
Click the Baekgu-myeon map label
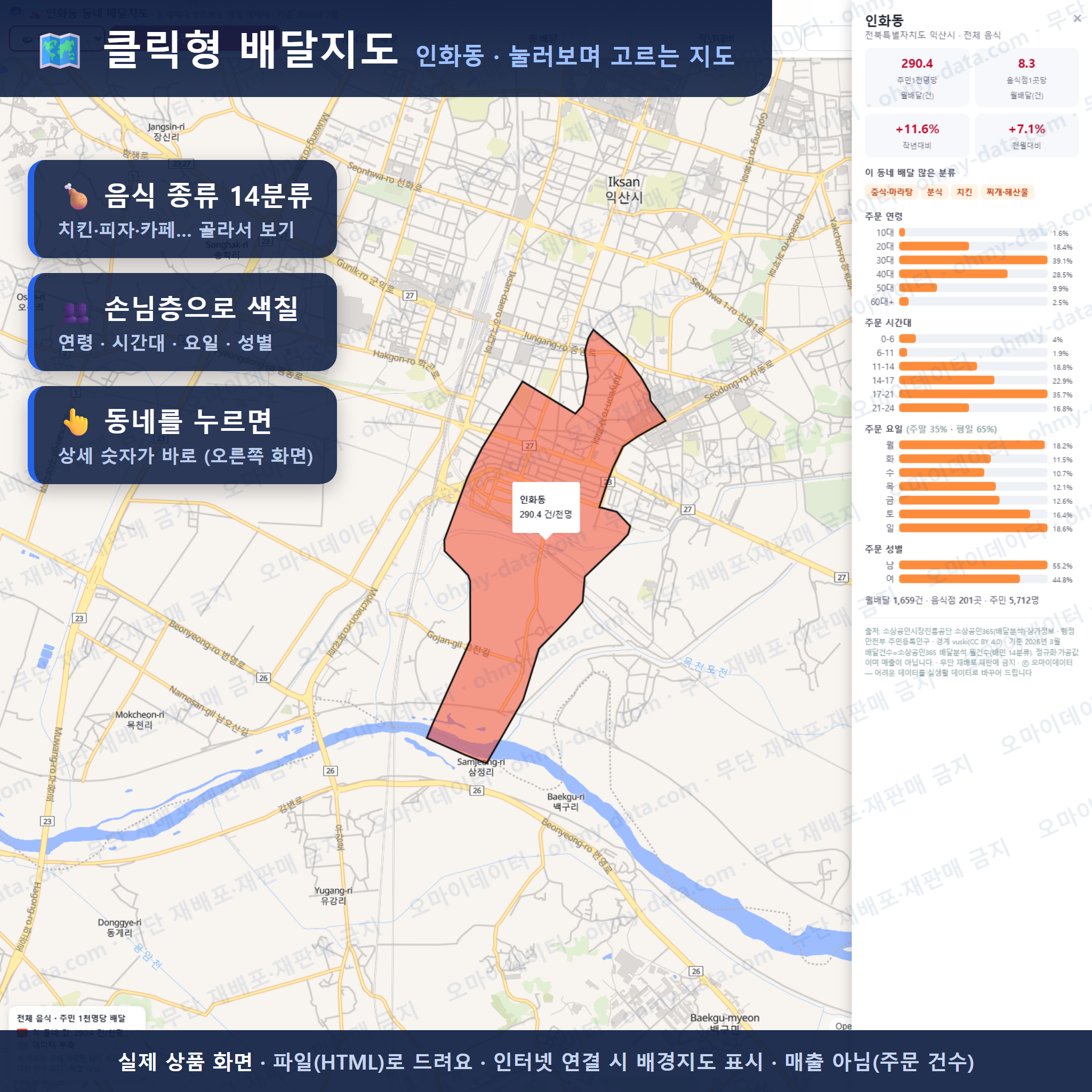[x=725, y=1018]
